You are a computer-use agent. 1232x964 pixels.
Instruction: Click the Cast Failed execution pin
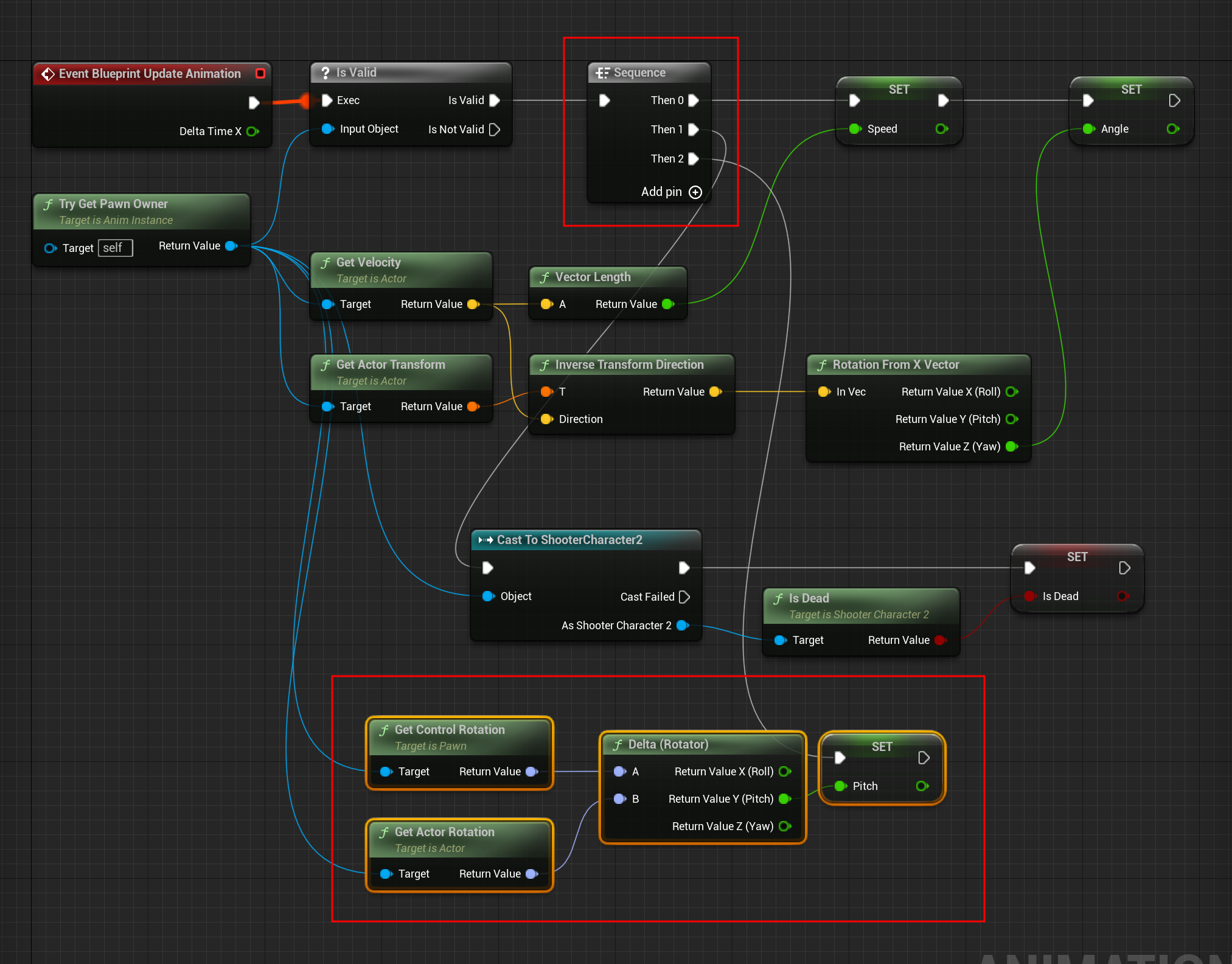pos(684,597)
